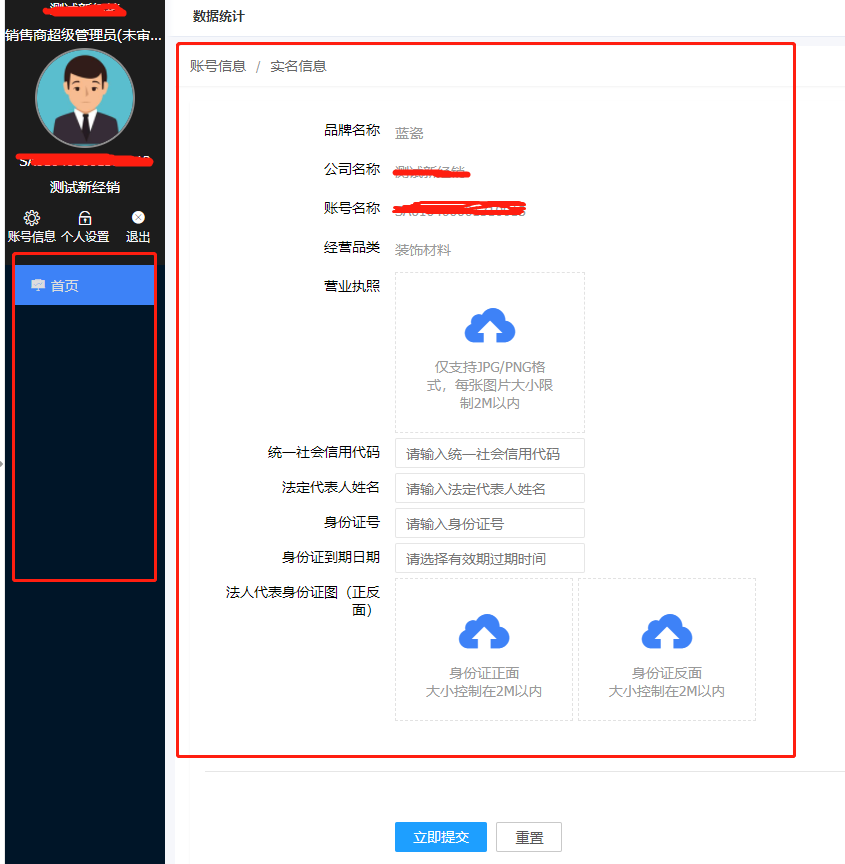Screen dimensions: 845x864
Task: Focus the 法定代表人姓名 input field
Action: (x=490, y=488)
